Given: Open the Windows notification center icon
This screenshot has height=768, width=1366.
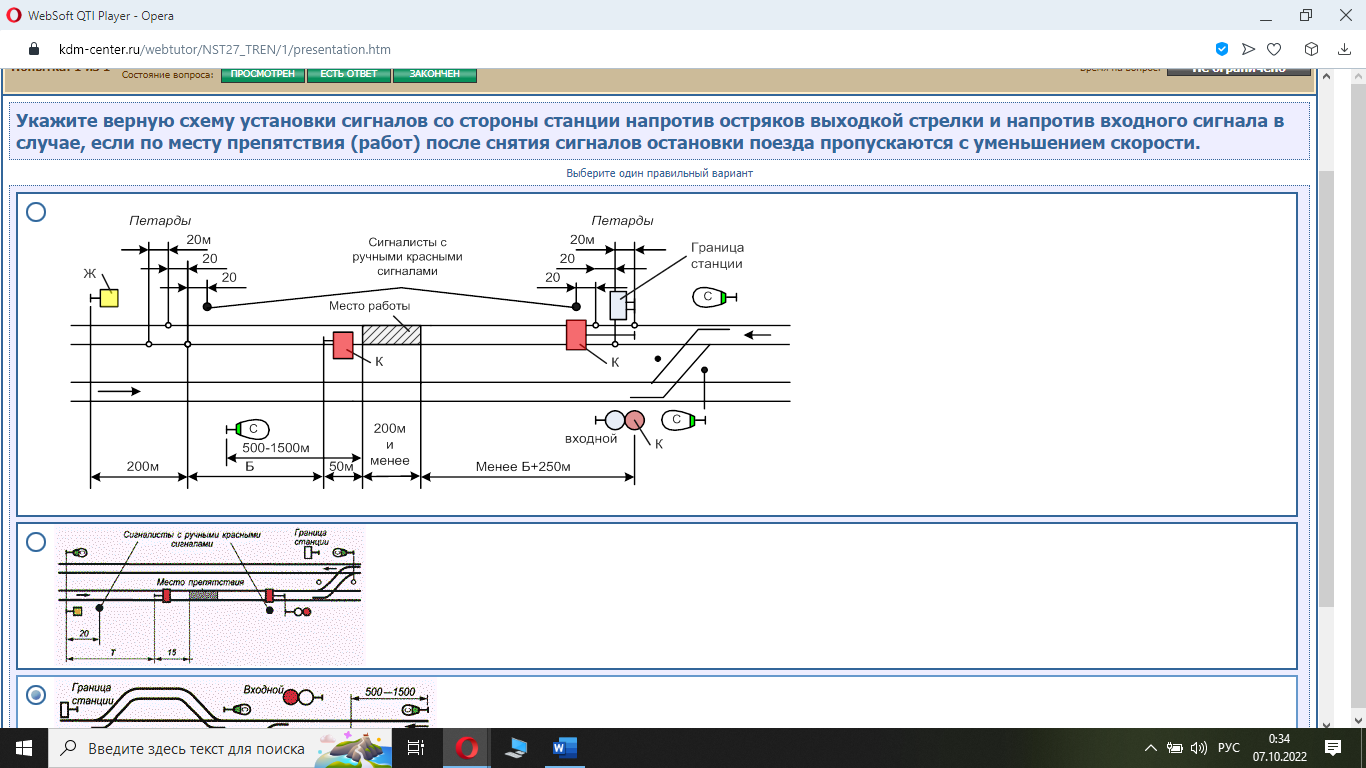Looking at the screenshot, I should click(x=1333, y=748).
